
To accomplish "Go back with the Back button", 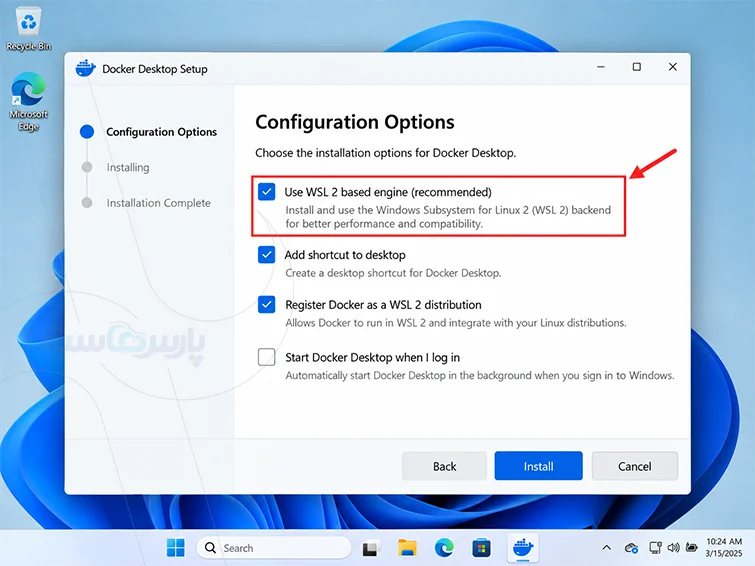I will (x=444, y=466).
